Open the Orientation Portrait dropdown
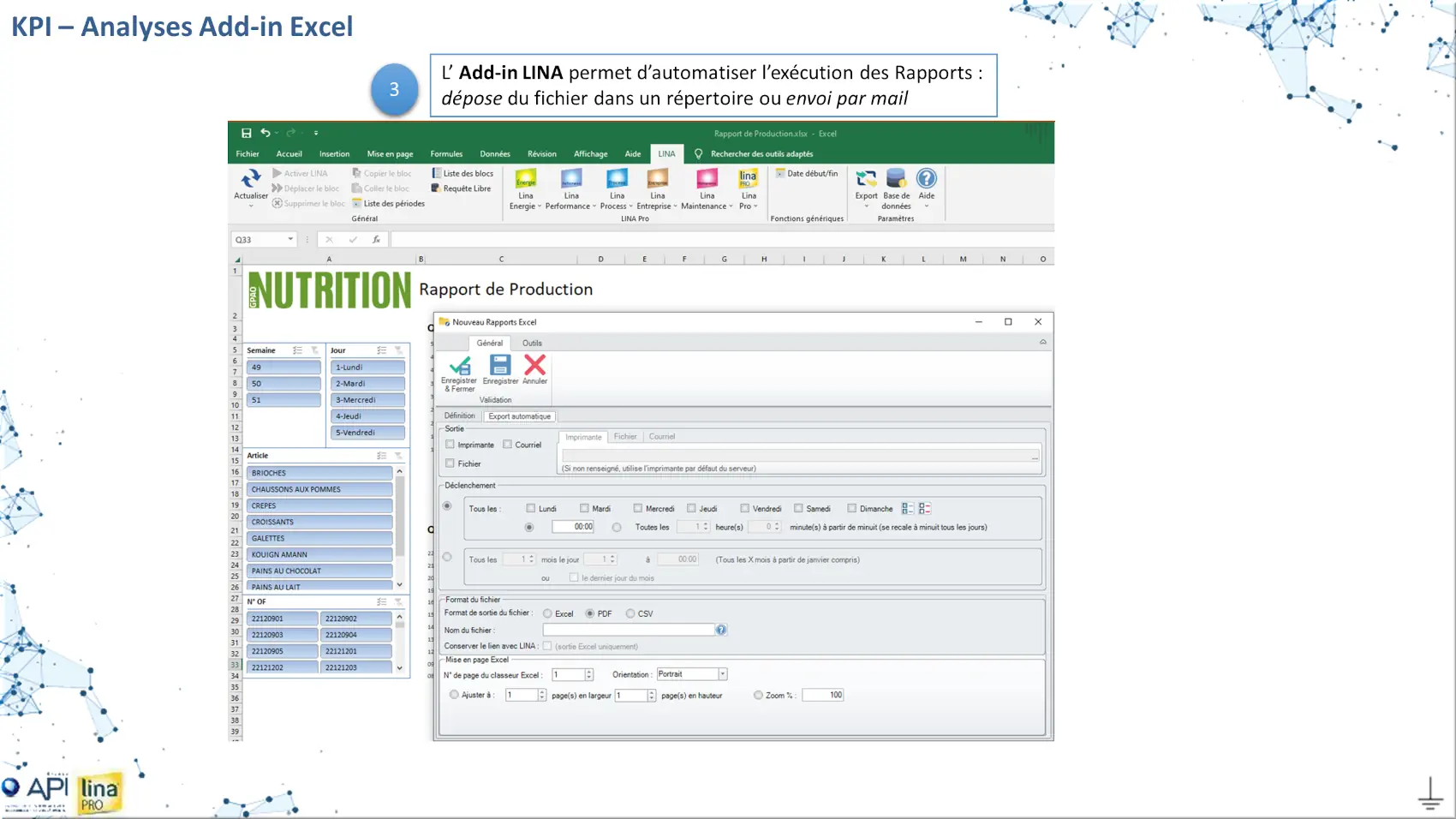 [x=722, y=674]
